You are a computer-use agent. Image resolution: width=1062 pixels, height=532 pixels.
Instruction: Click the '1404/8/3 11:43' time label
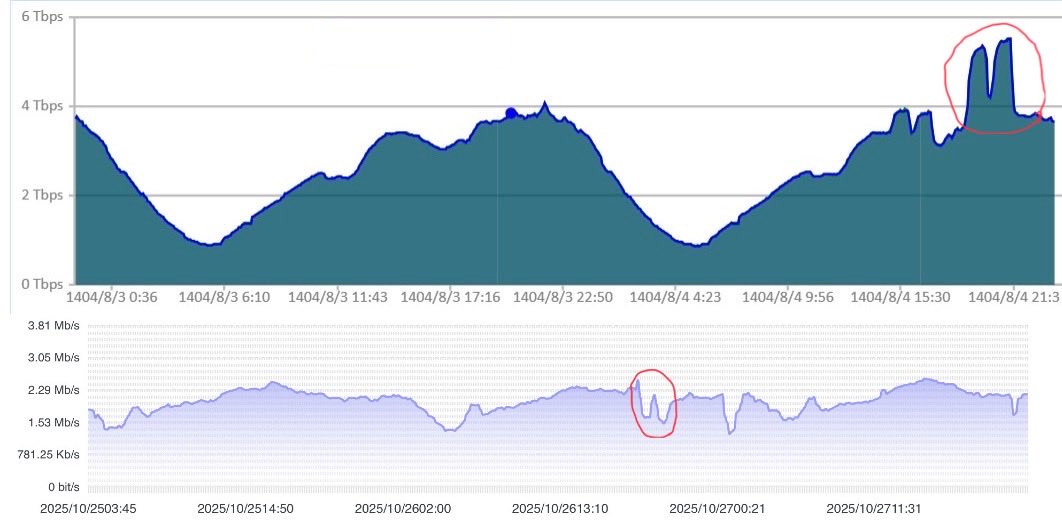[337, 298]
